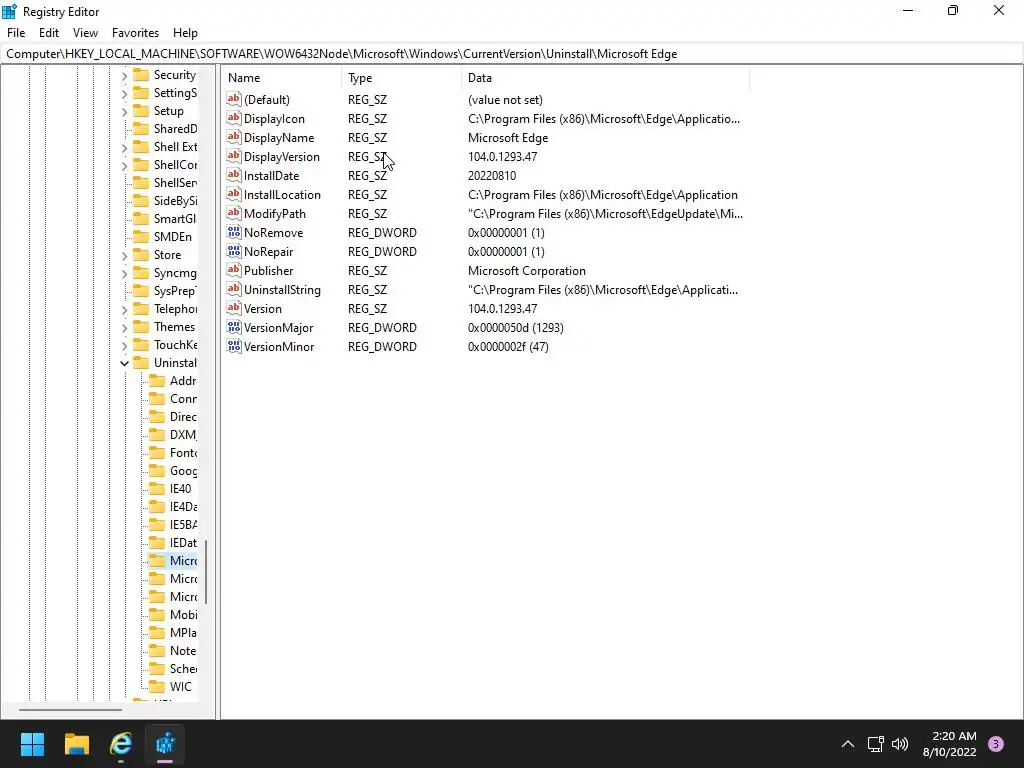The width and height of the screenshot is (1024, 768).
Task: Open clock and date flyout
Action: tap(950, 744)
